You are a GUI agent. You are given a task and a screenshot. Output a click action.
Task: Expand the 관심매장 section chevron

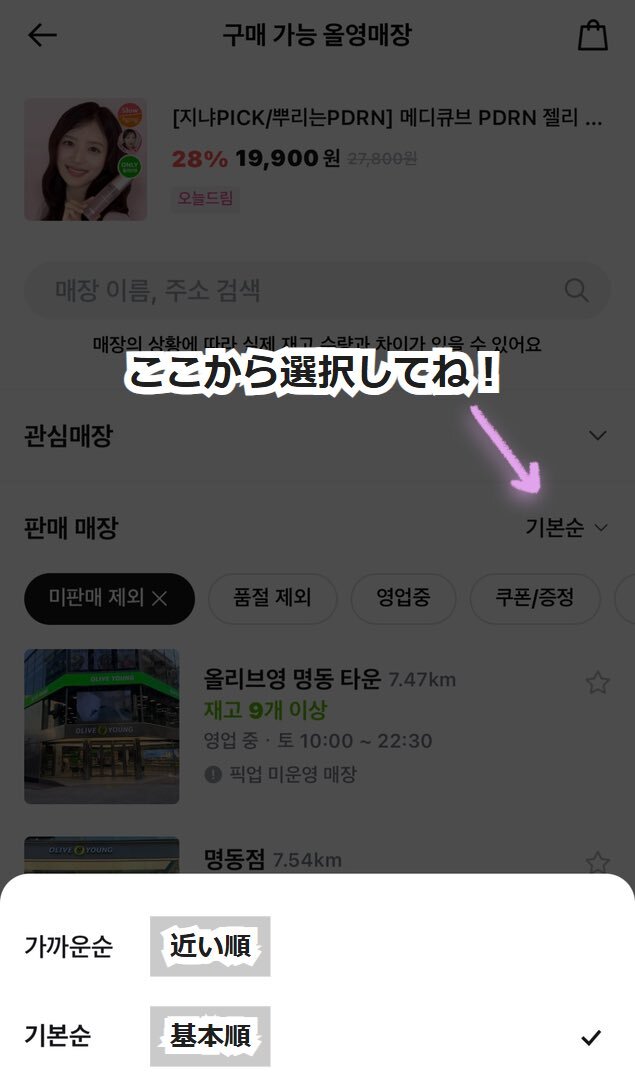[598, 435]
